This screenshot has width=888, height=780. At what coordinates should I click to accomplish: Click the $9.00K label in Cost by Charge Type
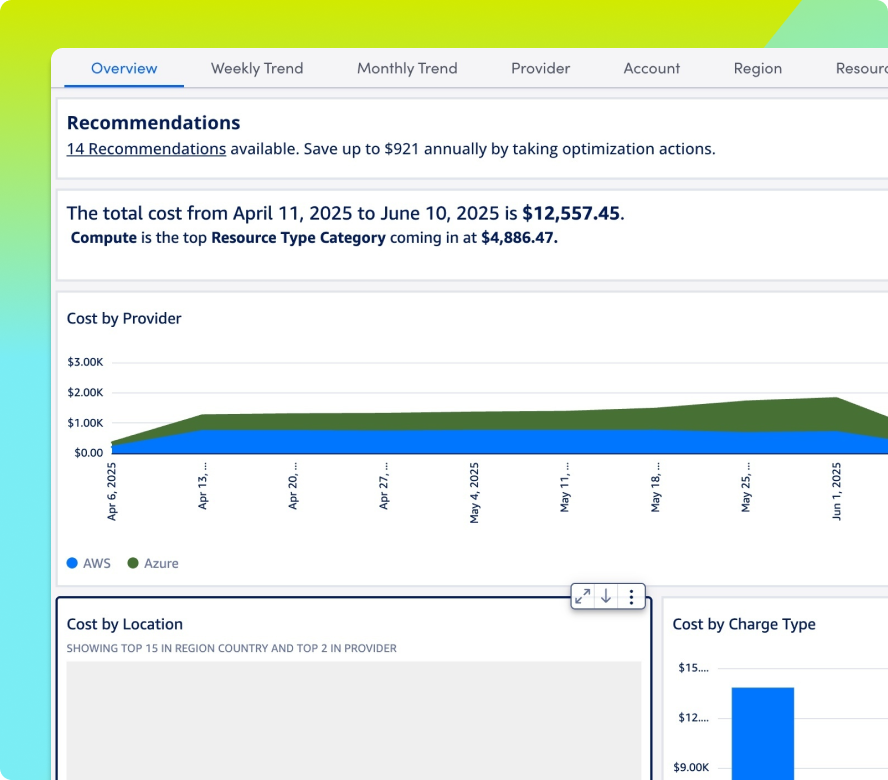point(691,768)
